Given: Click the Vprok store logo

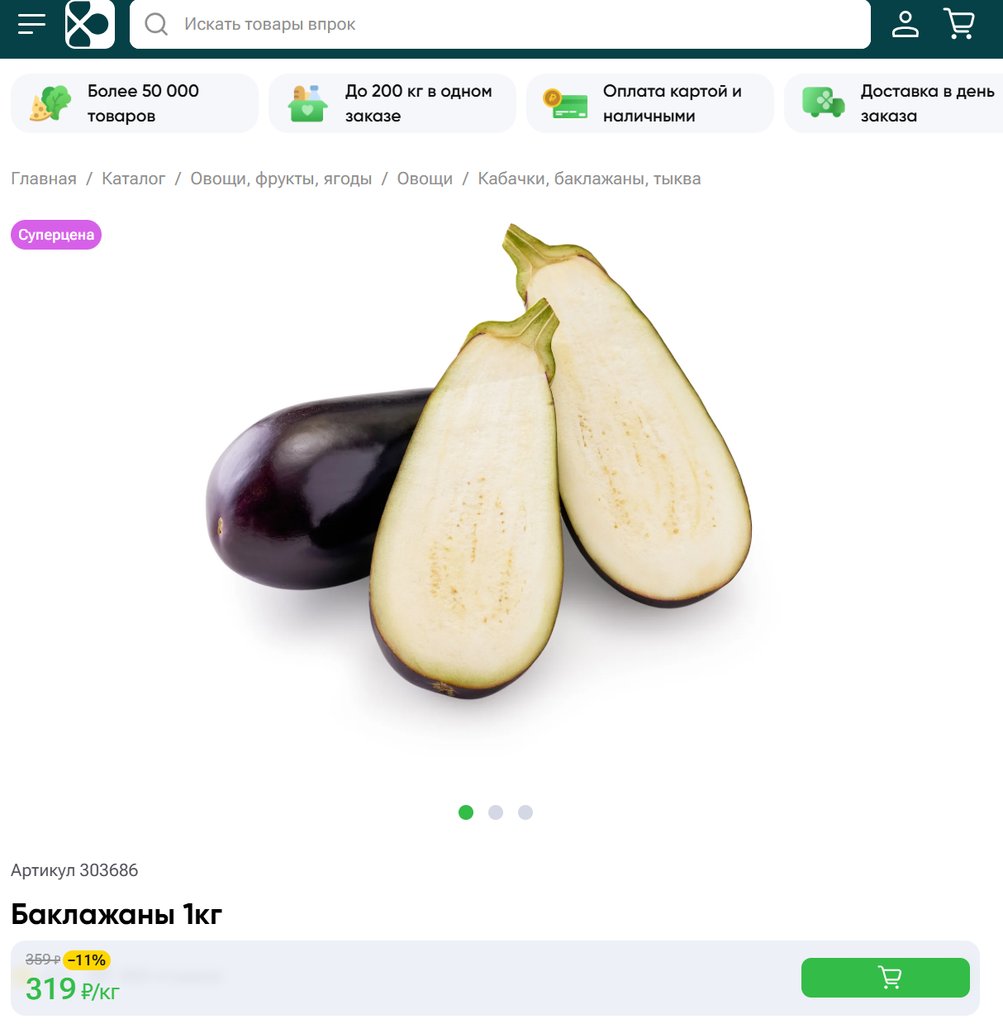Looking at the screenshot, I should click(90, 24).
